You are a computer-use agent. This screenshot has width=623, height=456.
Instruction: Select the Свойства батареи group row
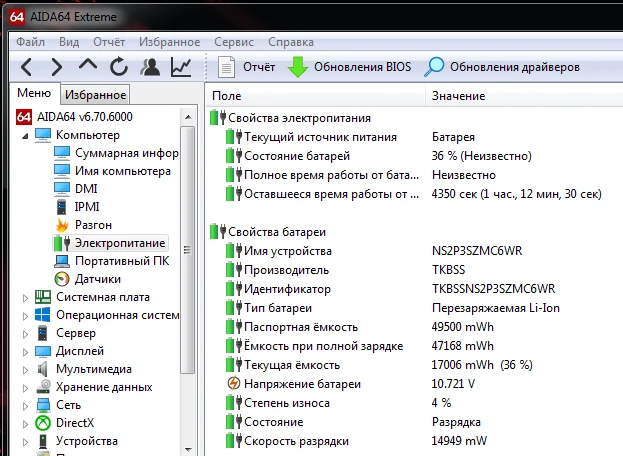click(268, 232)
